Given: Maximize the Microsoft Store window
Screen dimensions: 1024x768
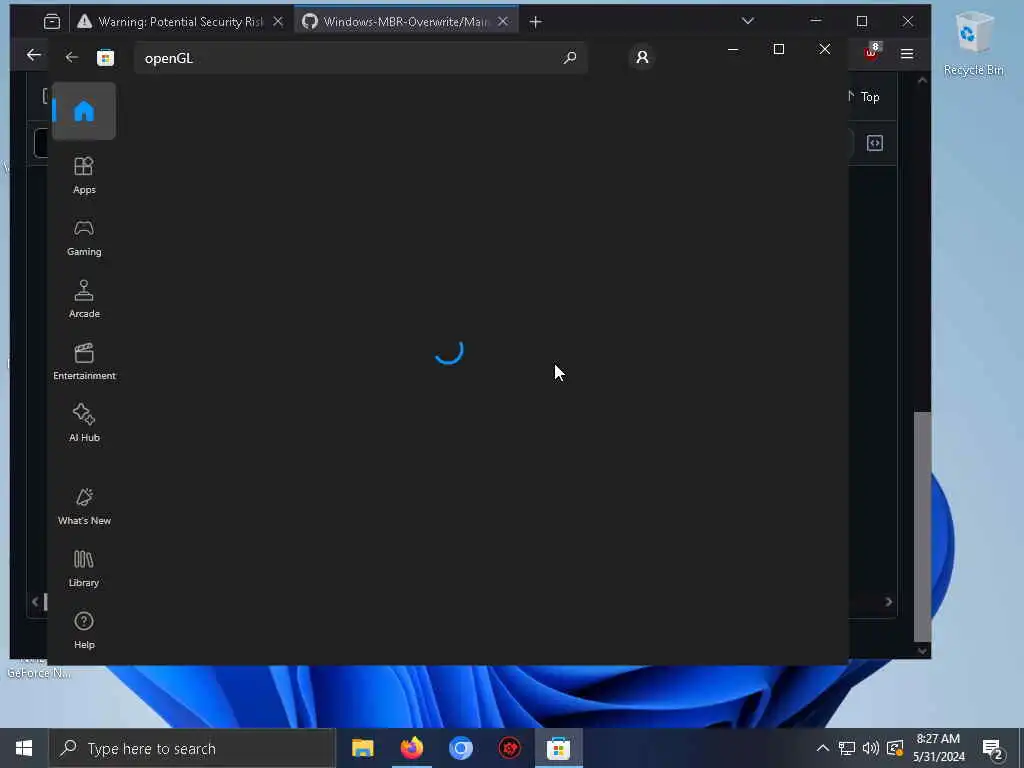Looking at the screenshot, I should click(x=778, y=49).
